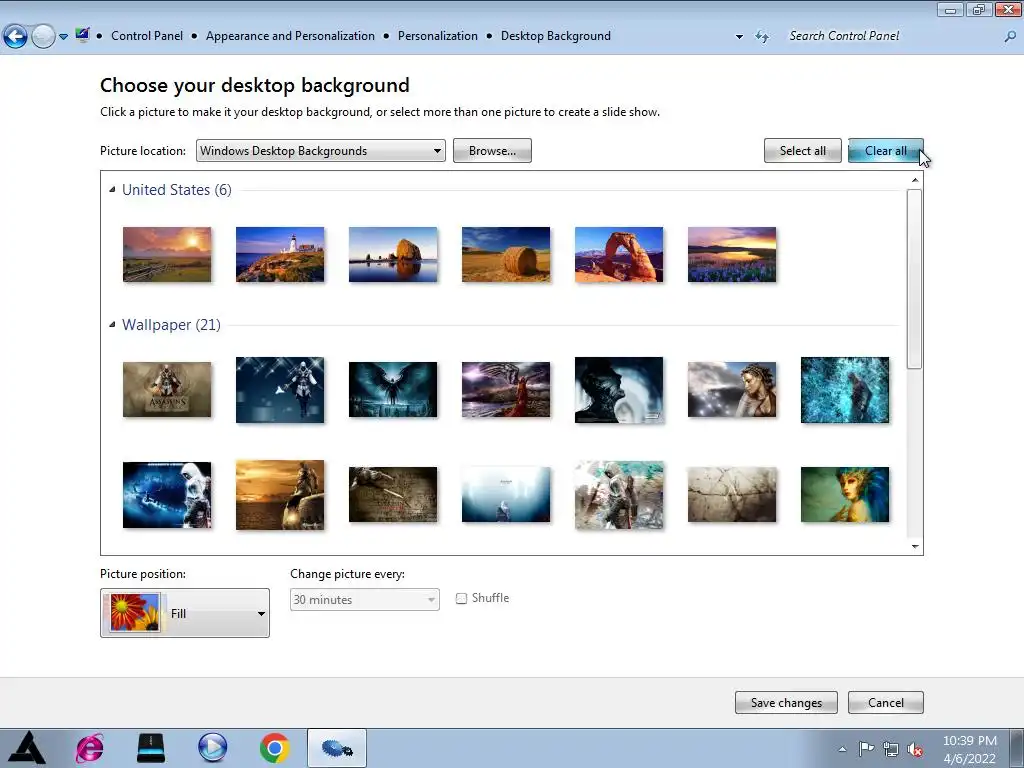The image size is (1024, 768).
Task: Select the pale blue misty figure wallpaper
Action: pos(506,495)
